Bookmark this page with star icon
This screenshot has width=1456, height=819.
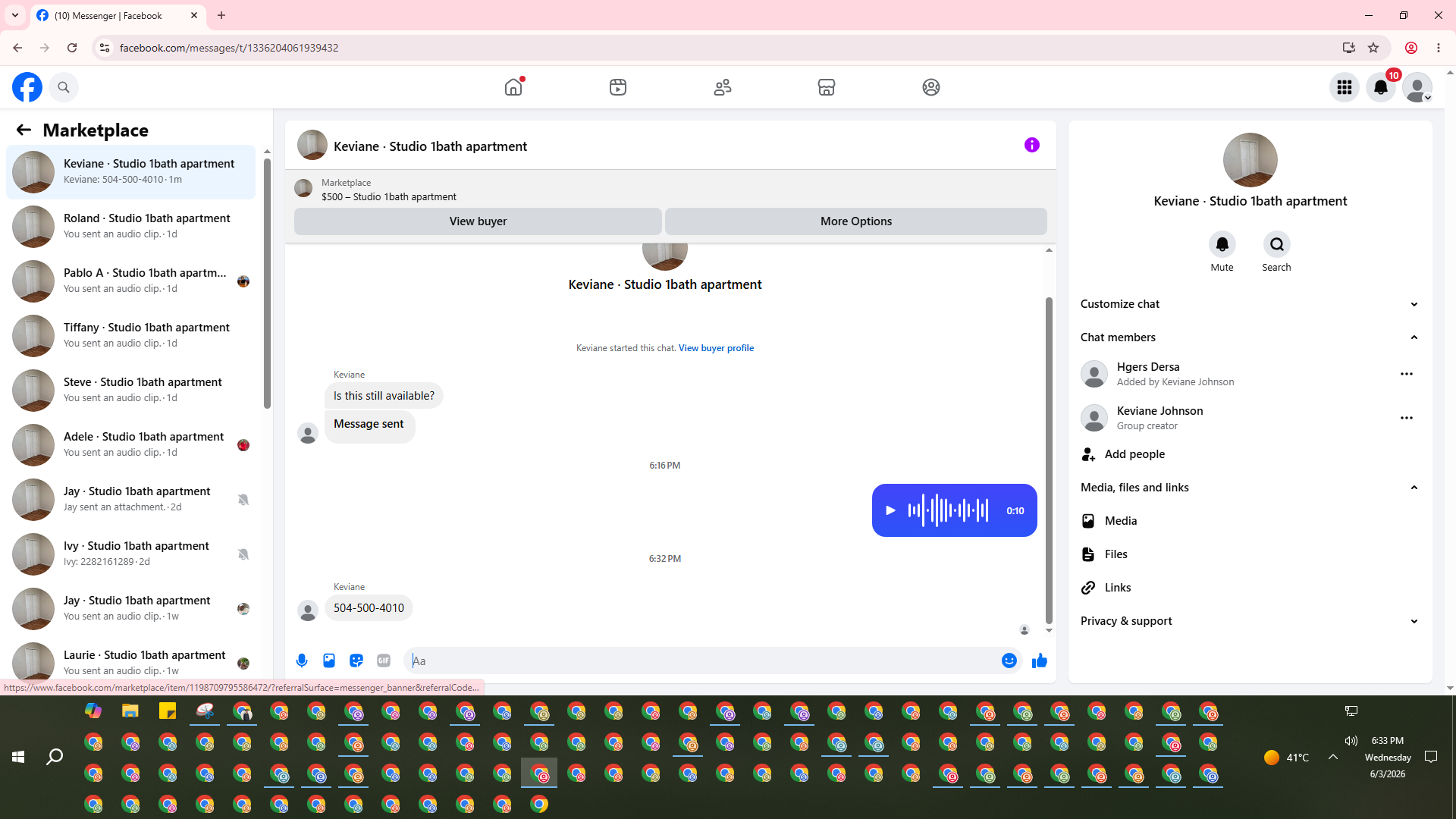pos(1373,48)
